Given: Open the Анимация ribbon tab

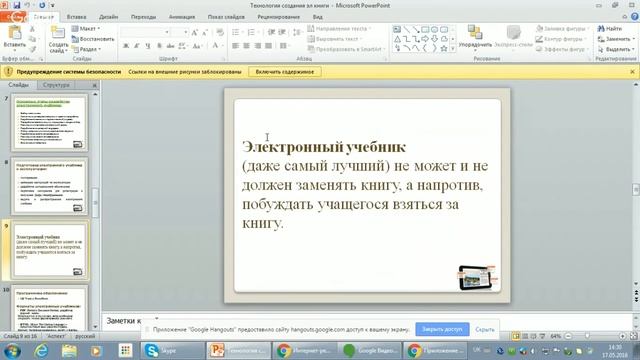Looking at the screenshot, I should [182, 17].
